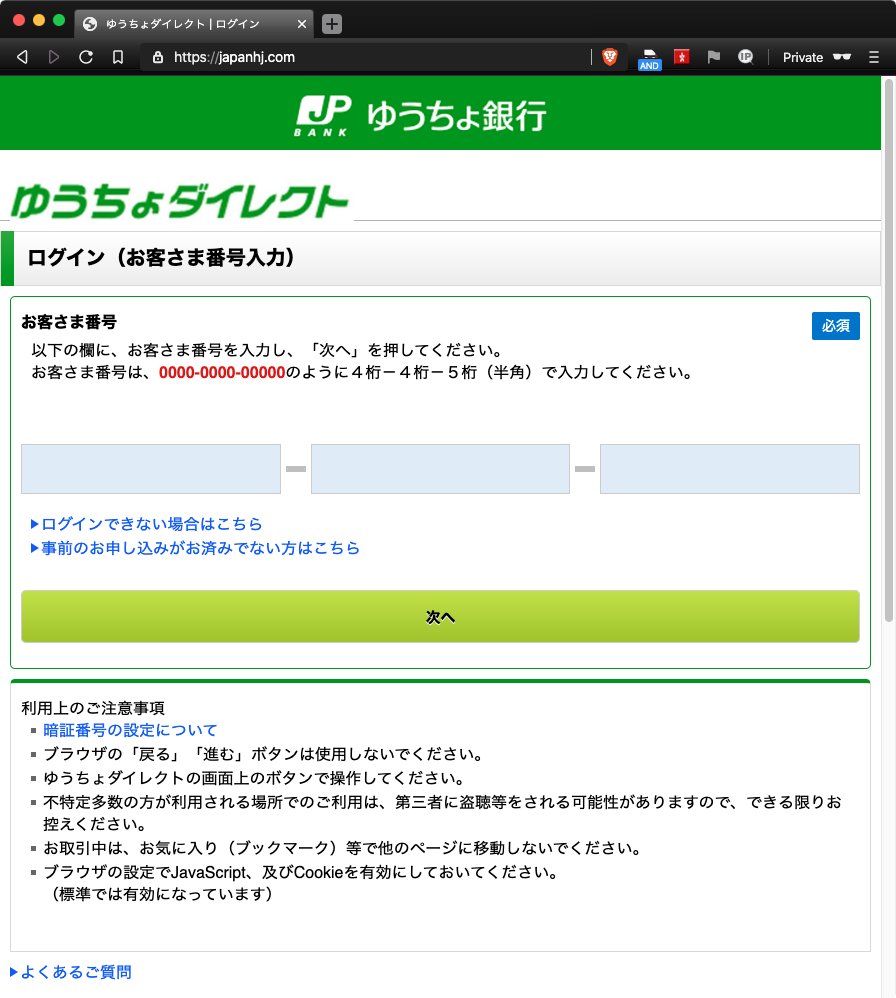
Task: Click the お客さま番号 label
Action: coord(69,322)
